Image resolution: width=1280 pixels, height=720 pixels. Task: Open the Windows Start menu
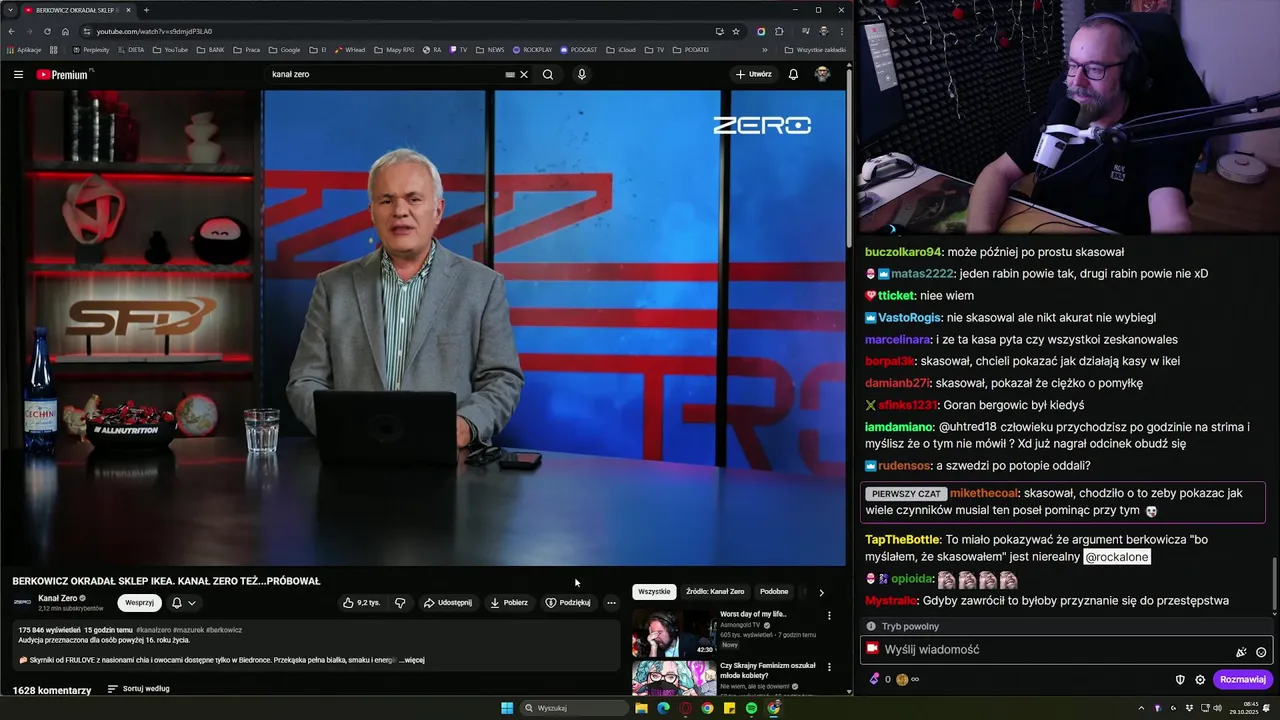[507, 708]
